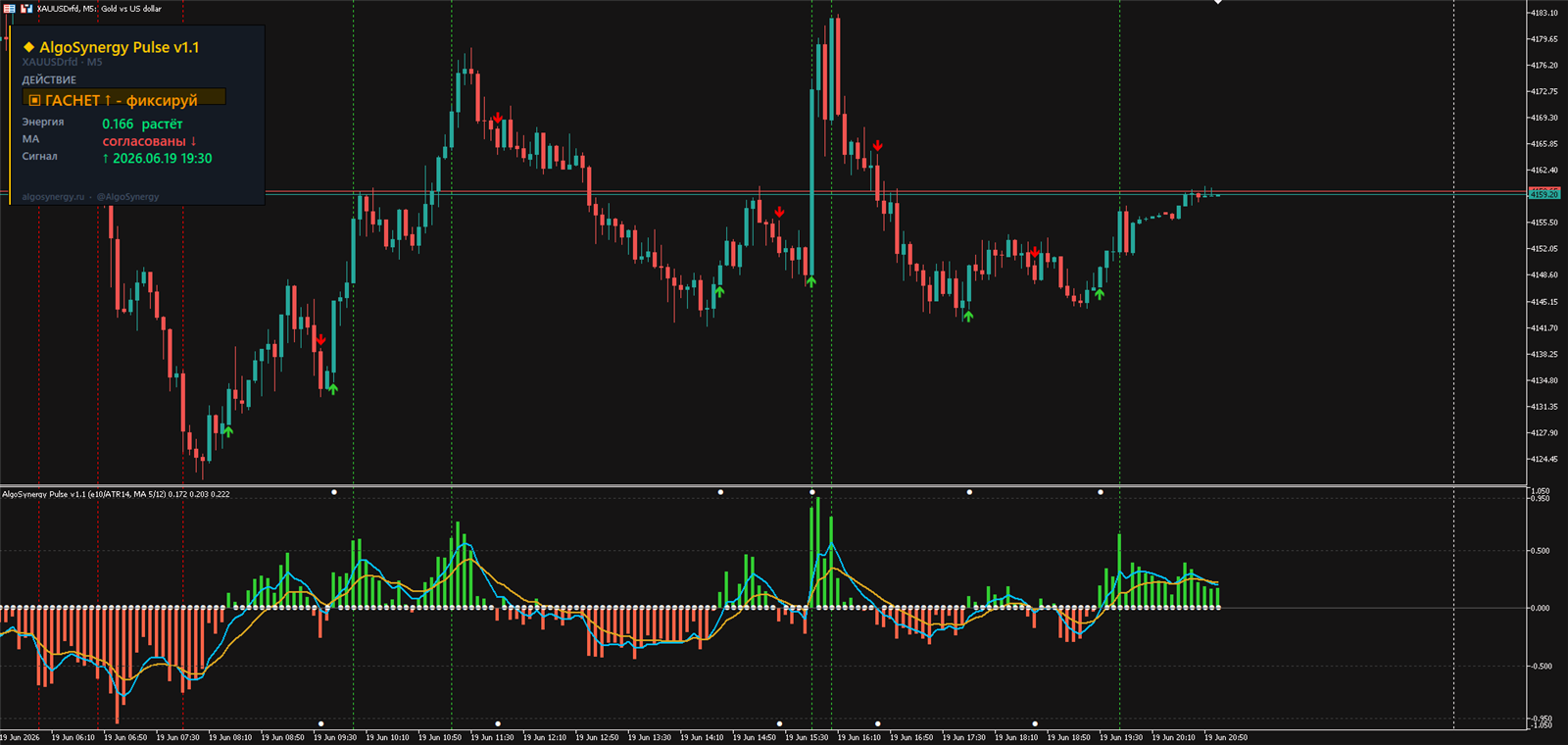The image size is (1568, 745).
Task: Open the algosynergy.ru link
Action: pyautogui.click(x=53, y=197)
